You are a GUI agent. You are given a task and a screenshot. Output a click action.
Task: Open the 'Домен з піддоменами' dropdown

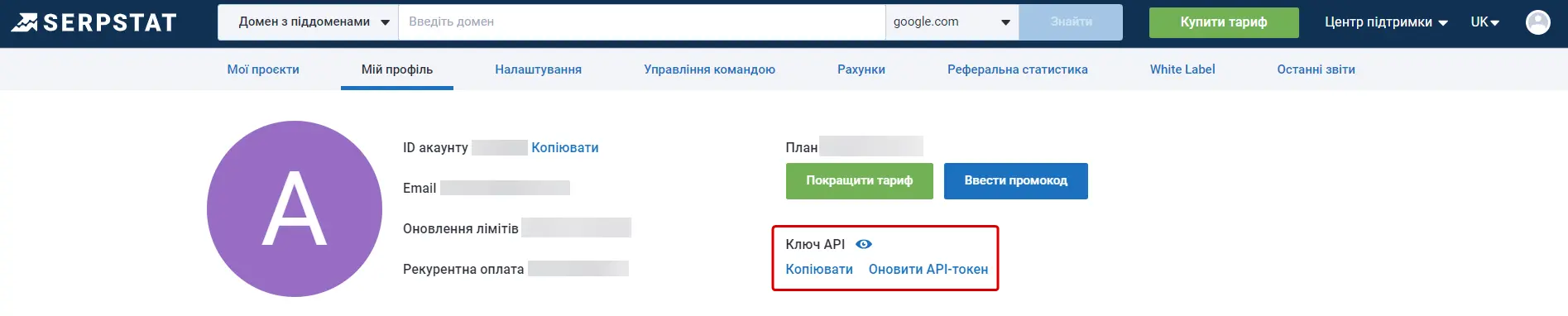coord(308,22)
